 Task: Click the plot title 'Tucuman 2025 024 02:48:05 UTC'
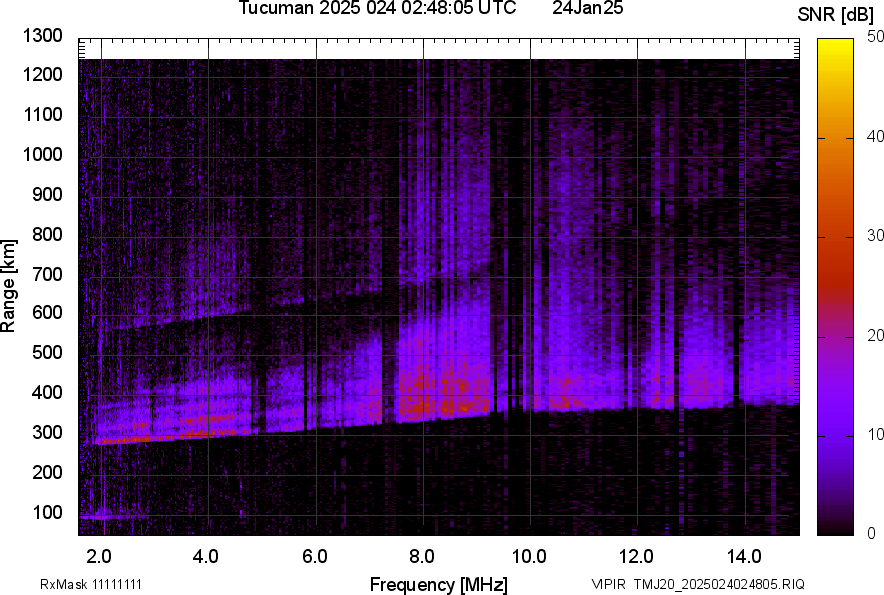click(x=377, y=9)
